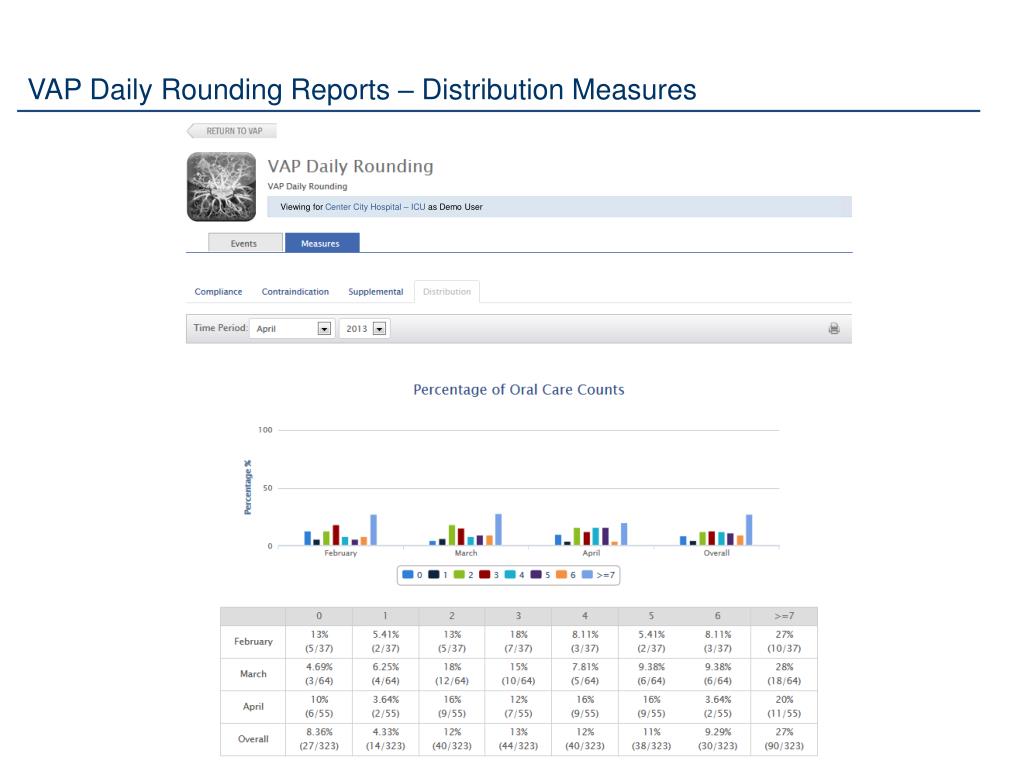
Task: Click the March >=7 bar in chart
Action: coord(498,530)
